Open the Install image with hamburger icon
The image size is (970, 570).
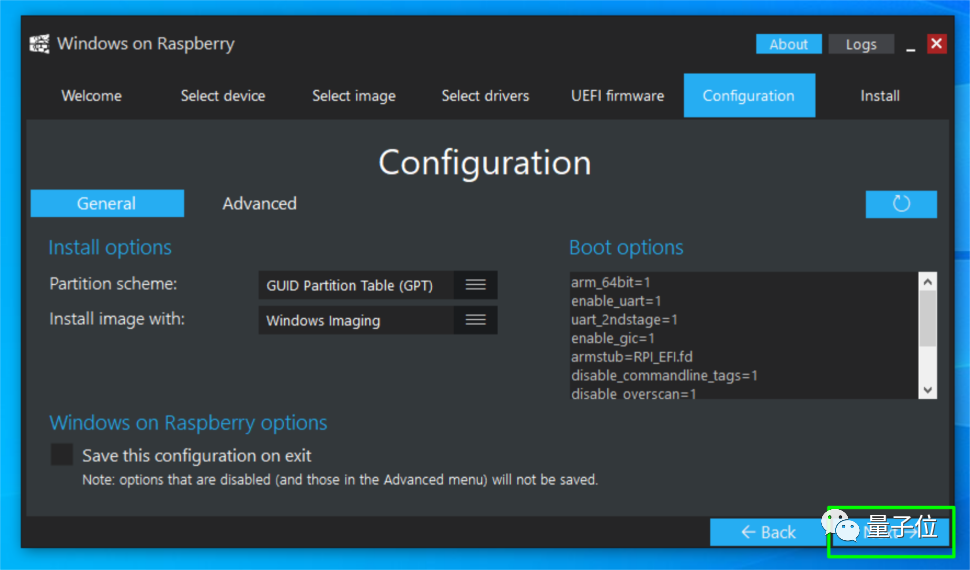coord(475,320)
